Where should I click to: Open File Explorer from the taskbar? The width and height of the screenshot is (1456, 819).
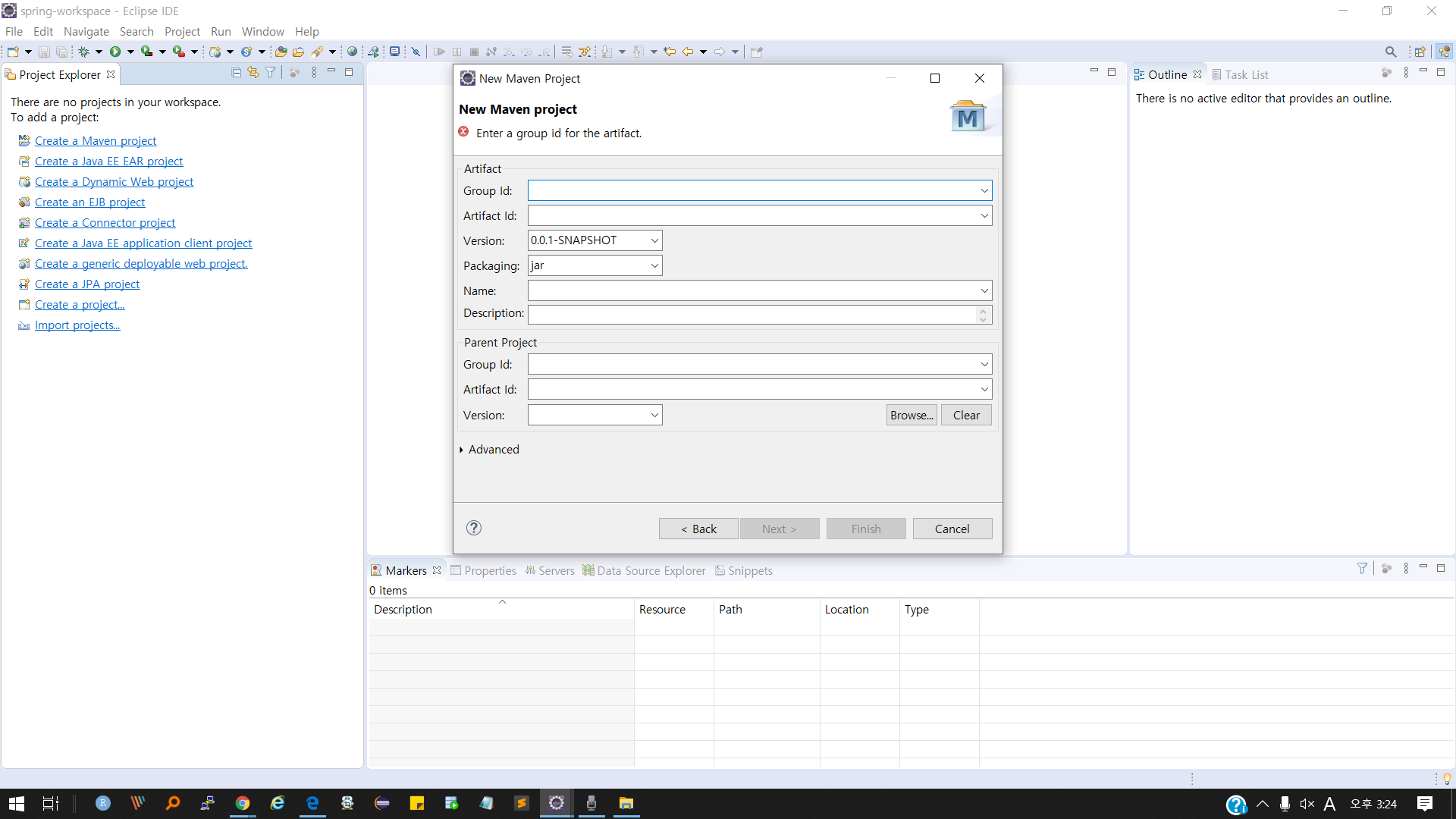tap(626, 803)
